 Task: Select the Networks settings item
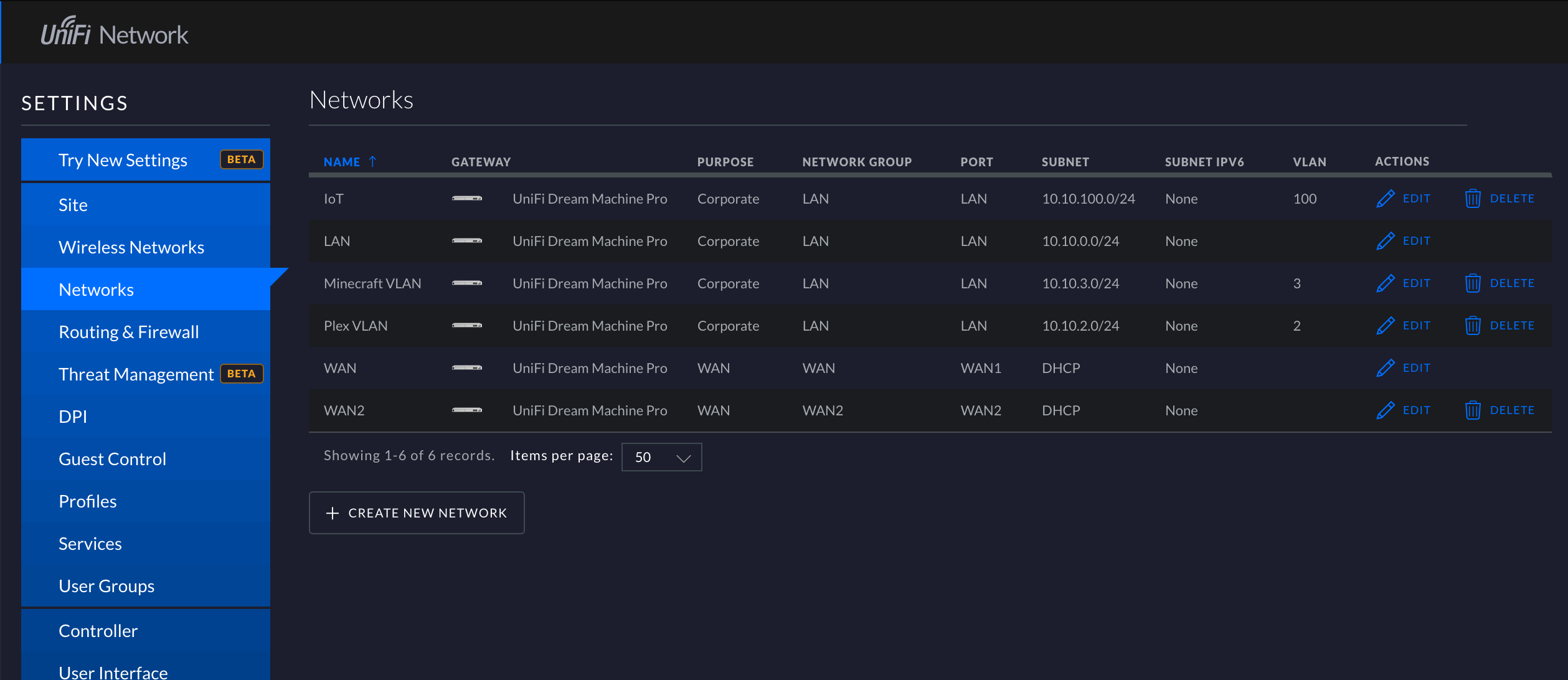click(x=146, y=290)
